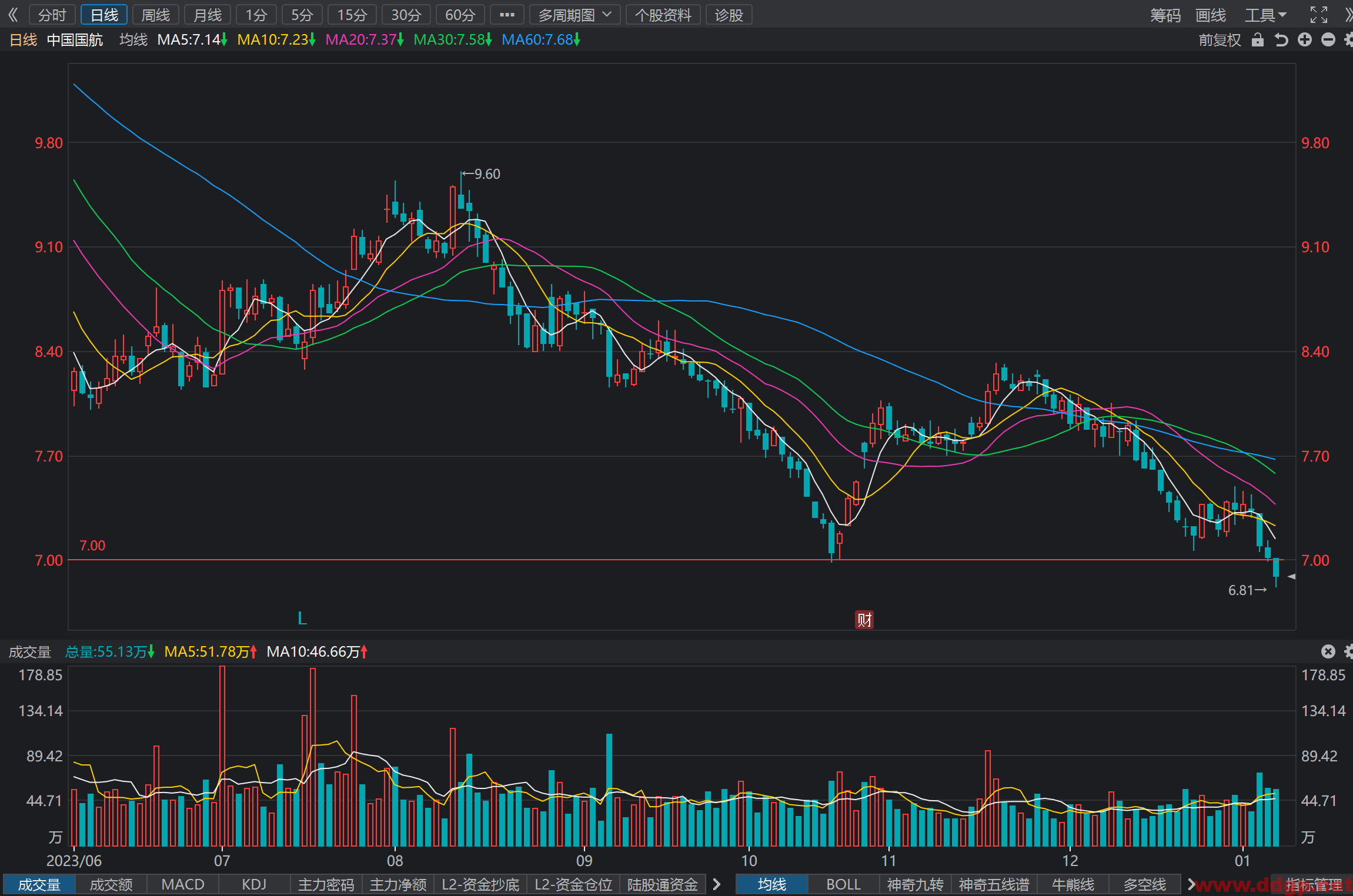The height and width of the screenshot is (896, 1353).
Task: Zoom out with the minus icon
Action: tap(1328, 40)
